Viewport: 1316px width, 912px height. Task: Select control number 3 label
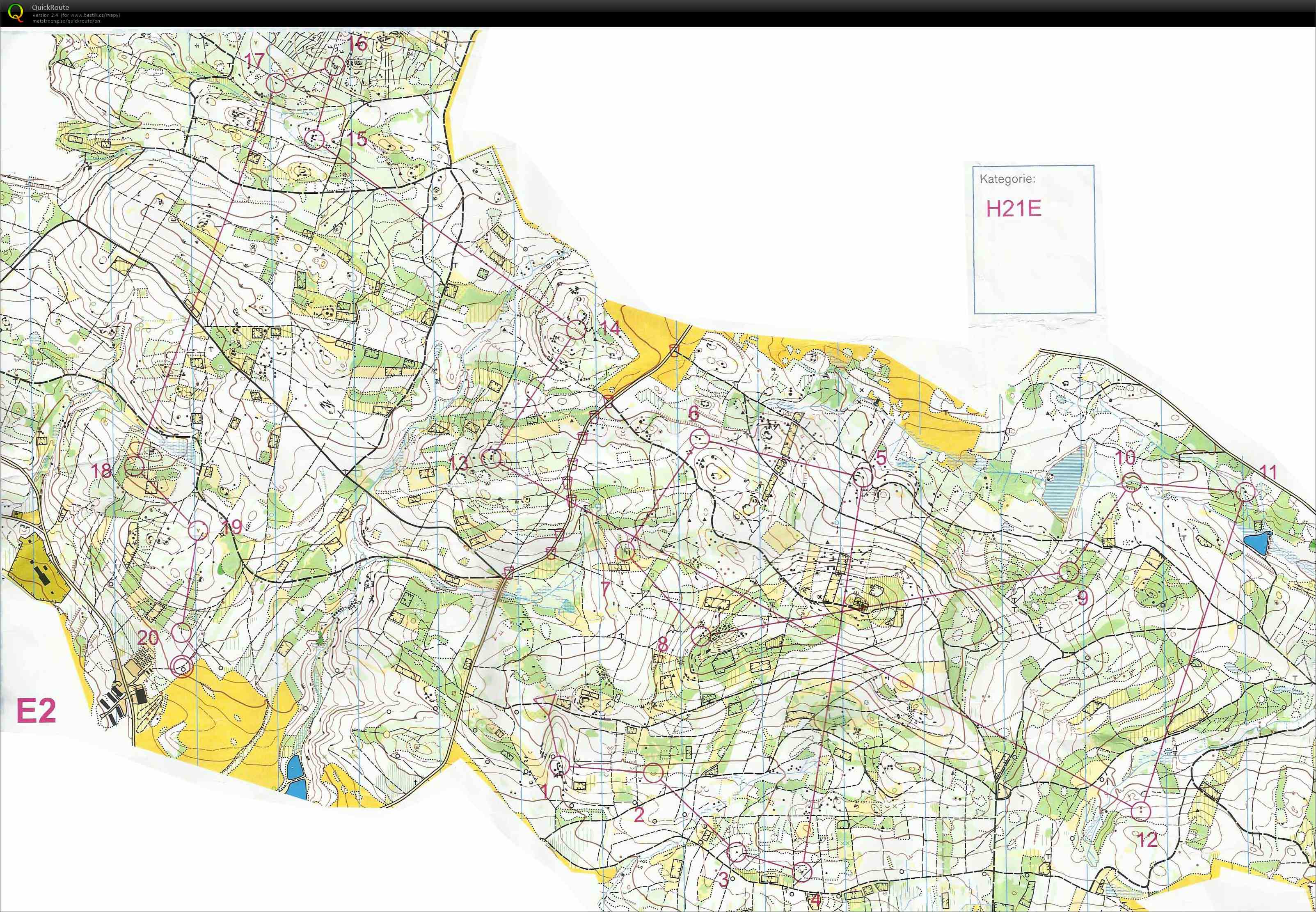pyautogui.click(x=724, y=880)
